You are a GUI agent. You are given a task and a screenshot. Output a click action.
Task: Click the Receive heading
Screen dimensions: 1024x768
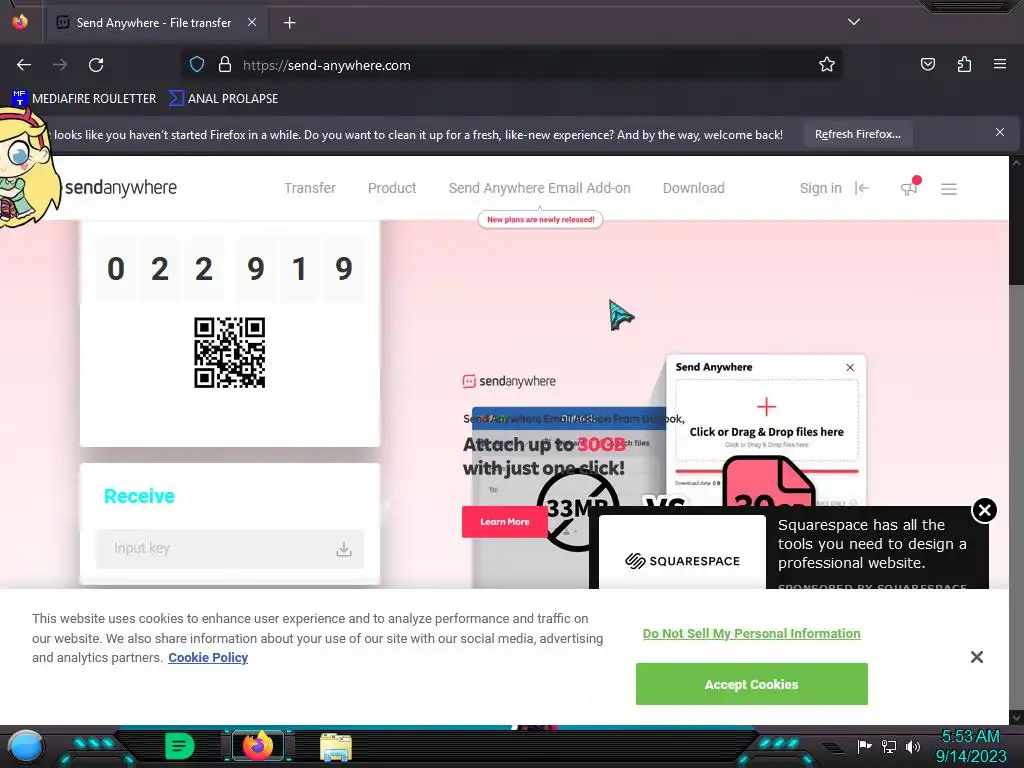point(139,496)
